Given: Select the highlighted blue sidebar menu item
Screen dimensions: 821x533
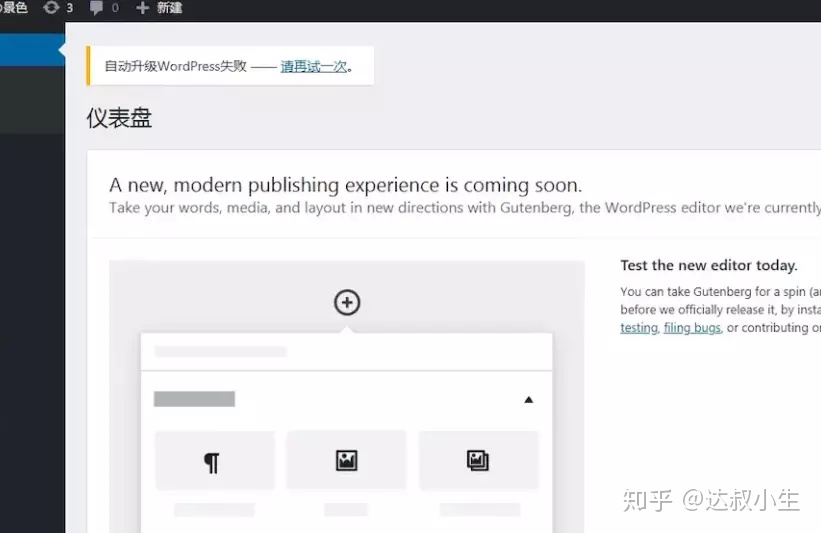Looking at the screenshot, I should coord(32,50).
